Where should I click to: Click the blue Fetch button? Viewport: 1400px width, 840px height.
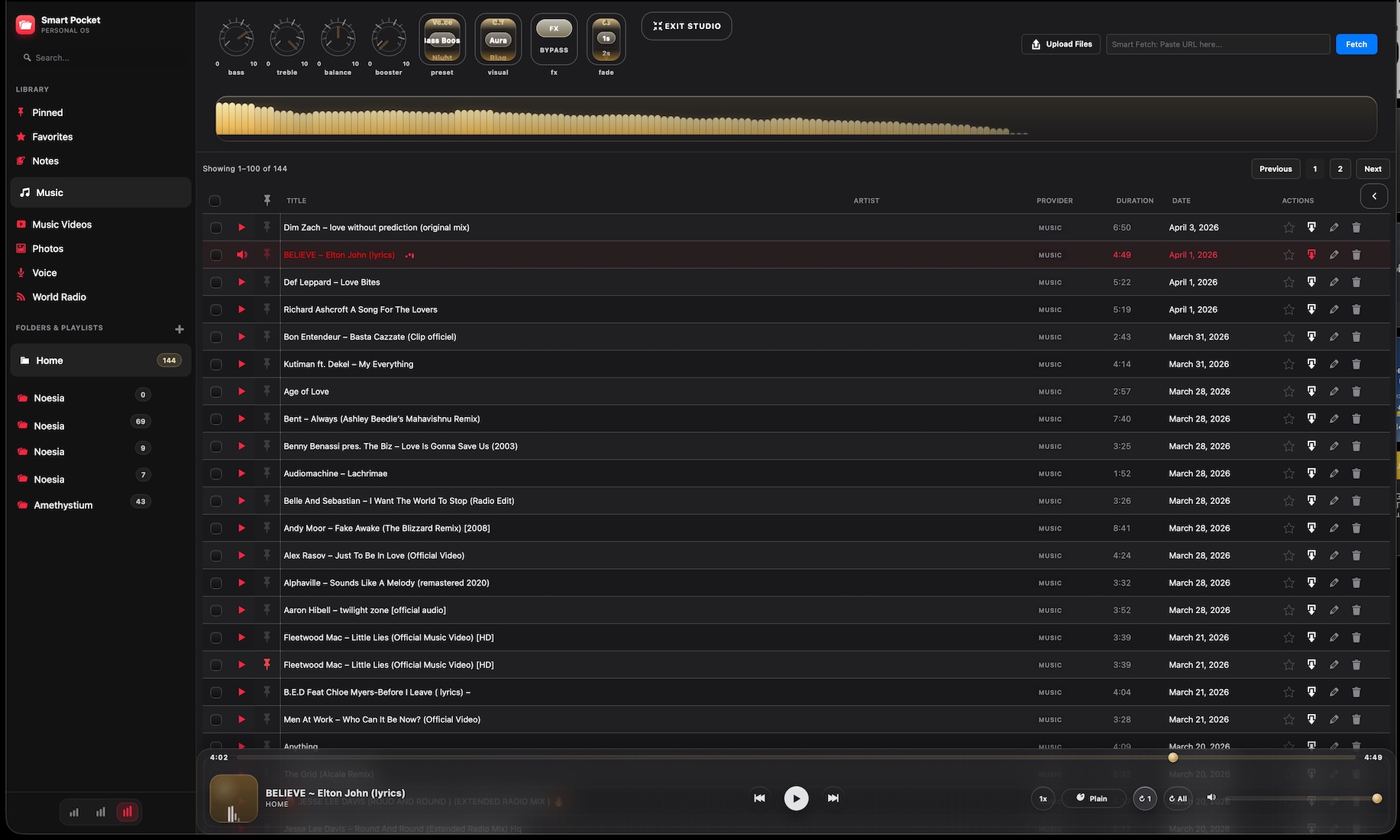click(x=1356, y=44)
